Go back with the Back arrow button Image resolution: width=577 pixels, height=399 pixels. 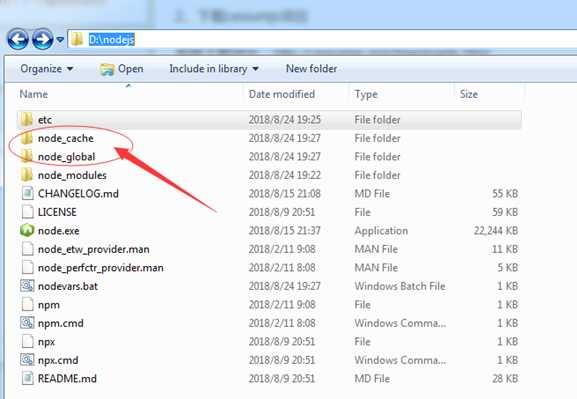click(x=18, y=39)
